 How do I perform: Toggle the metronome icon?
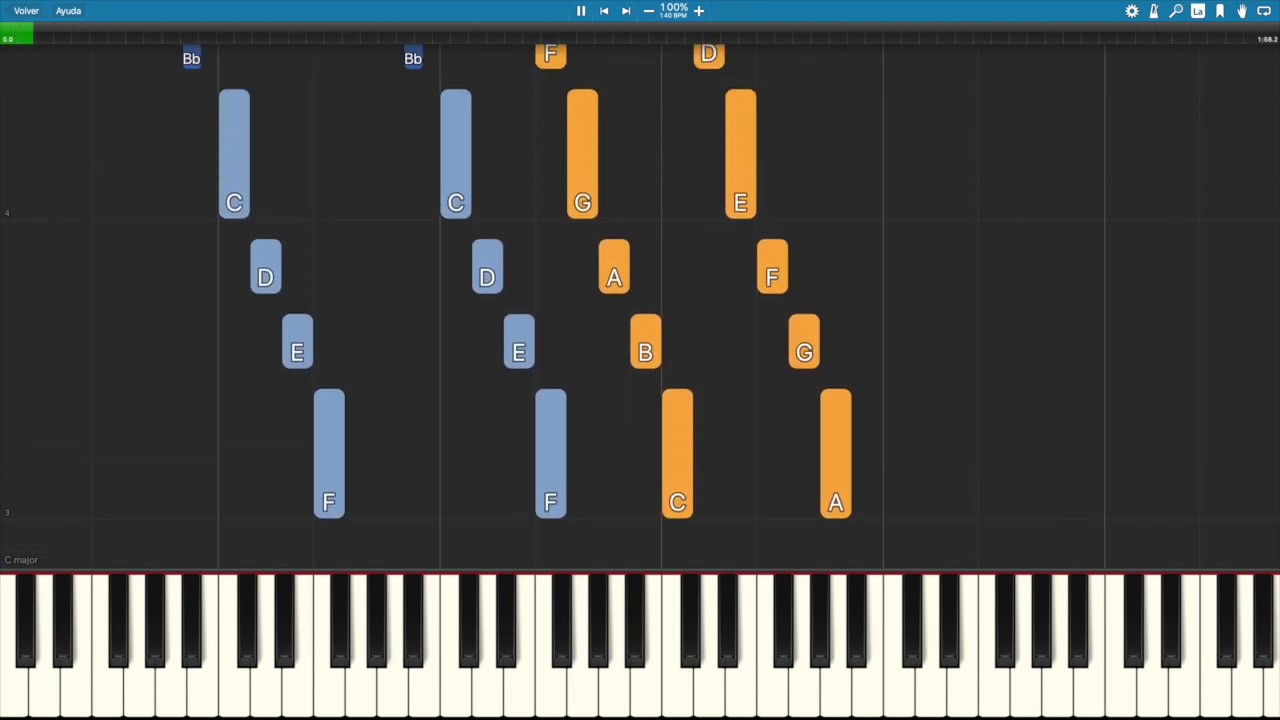1154,11
